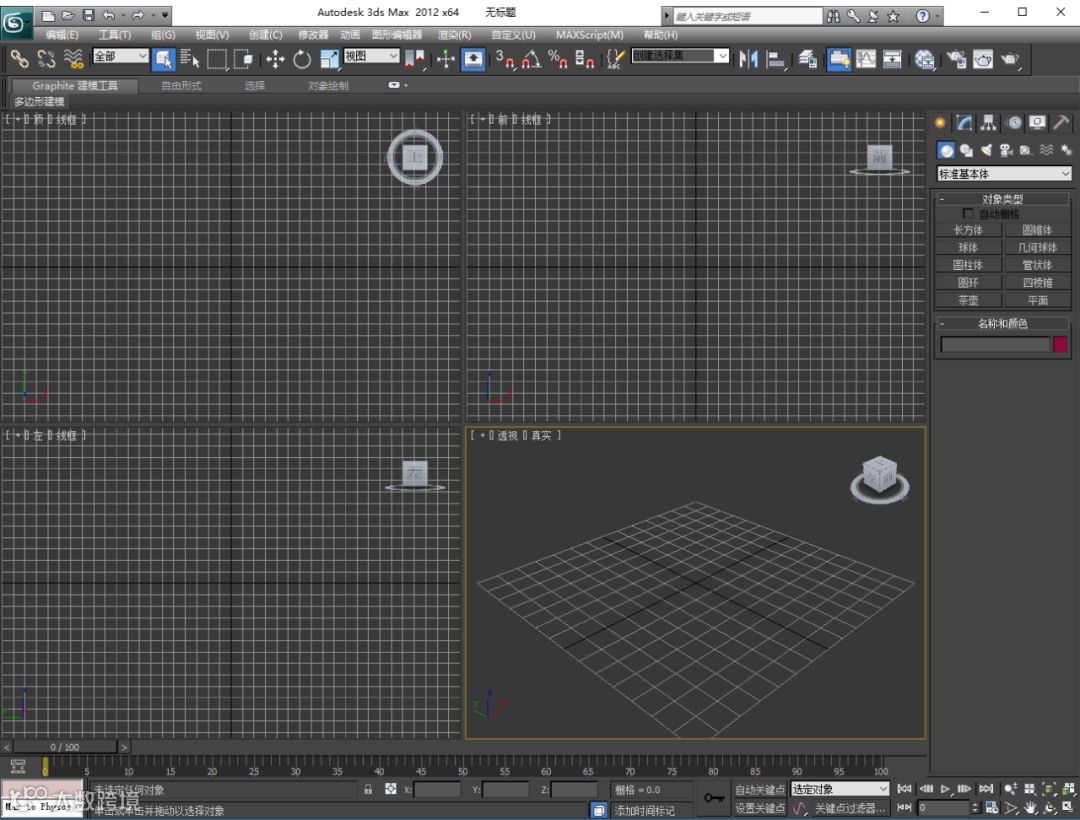Select the Move tool in main toolbar
1080x820 pixels.
275,59
